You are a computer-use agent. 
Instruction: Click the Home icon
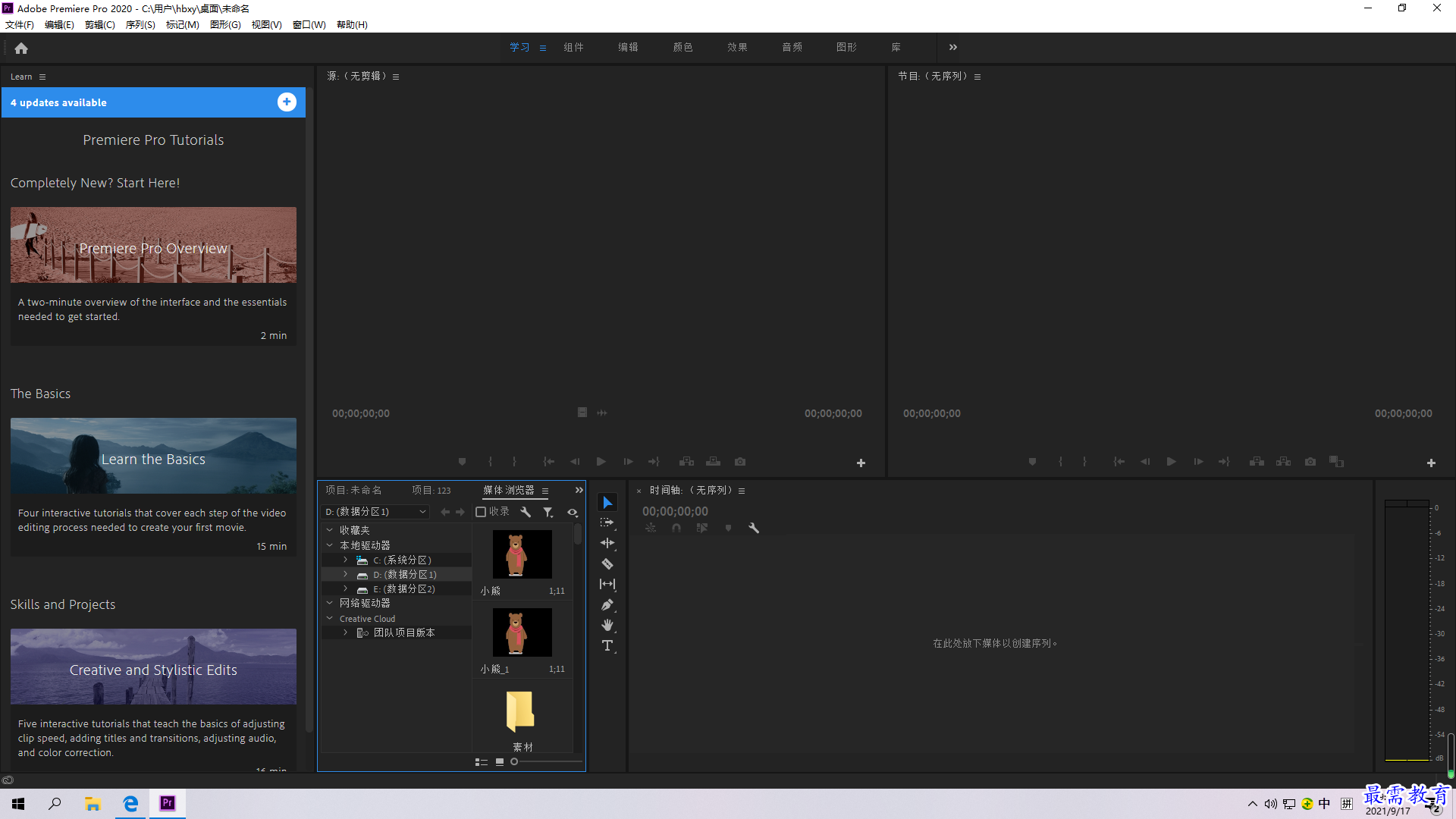pyautogui.click(x=21, y=48)
